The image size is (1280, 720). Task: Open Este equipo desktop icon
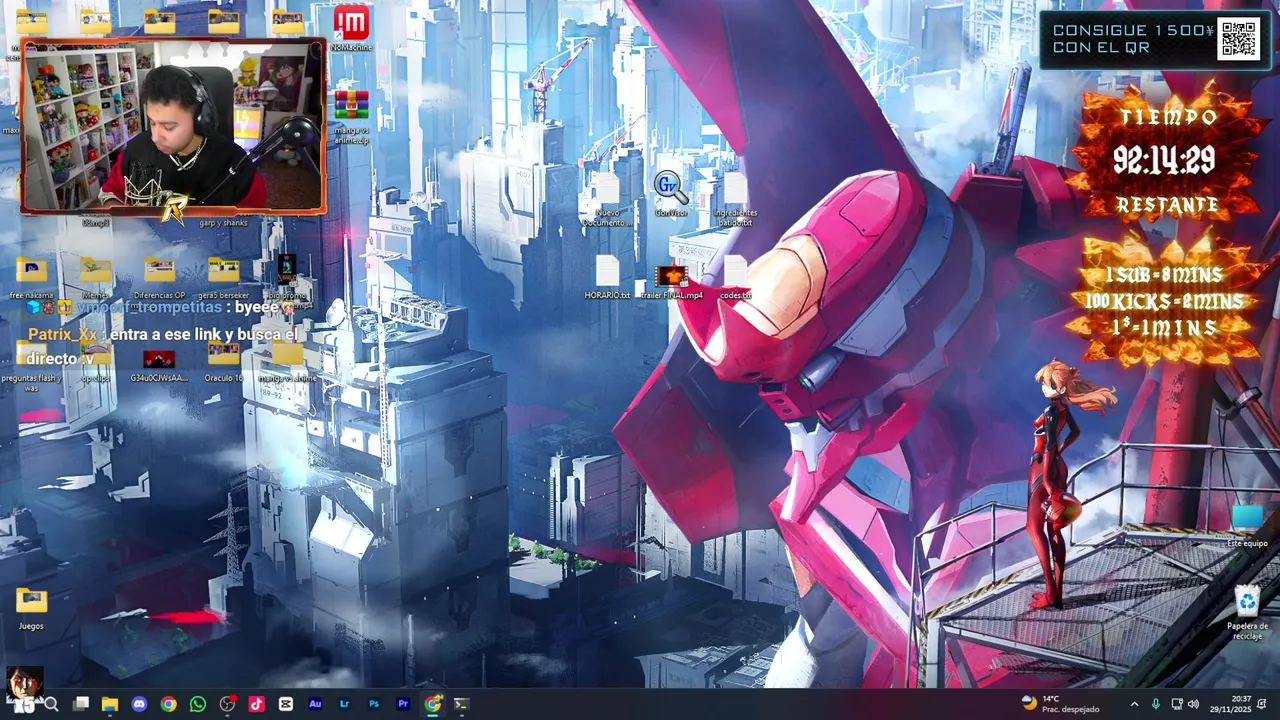coord(1247,525)
